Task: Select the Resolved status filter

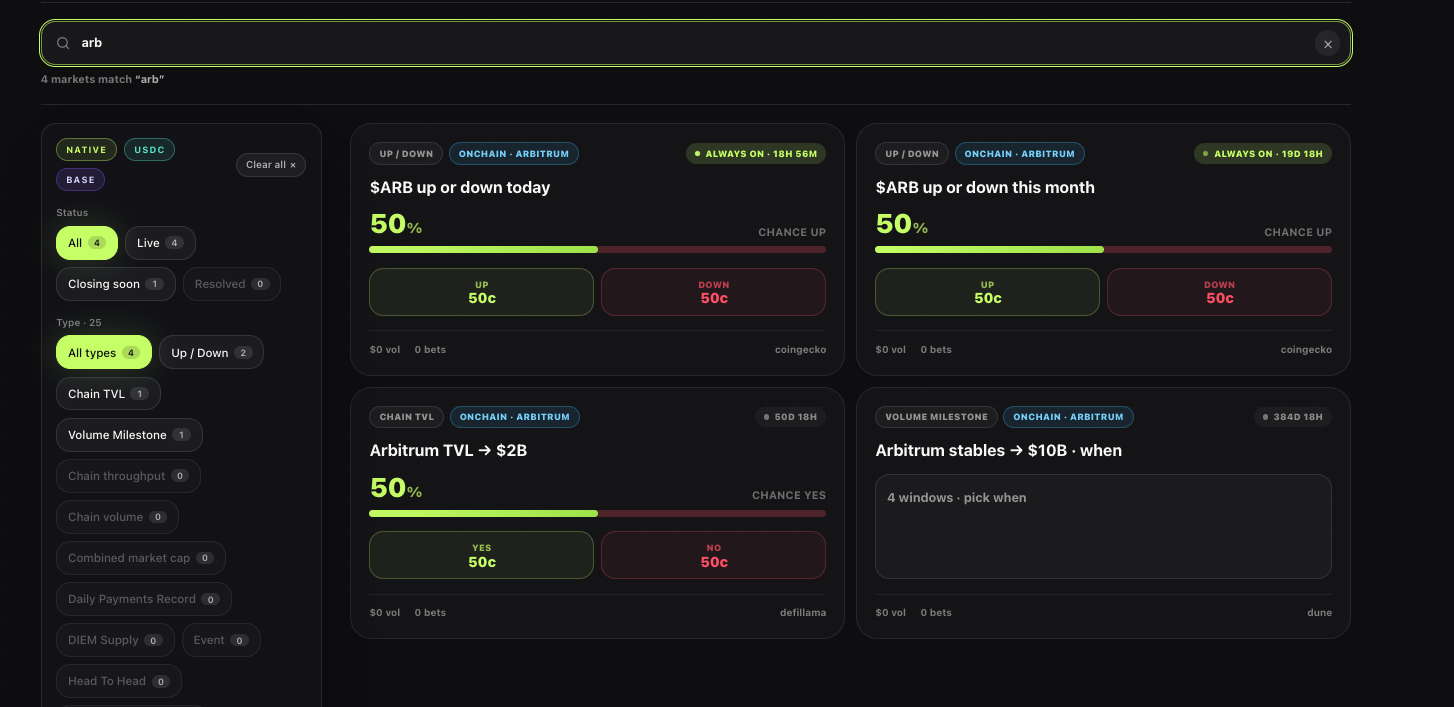Action: (232, 284)
